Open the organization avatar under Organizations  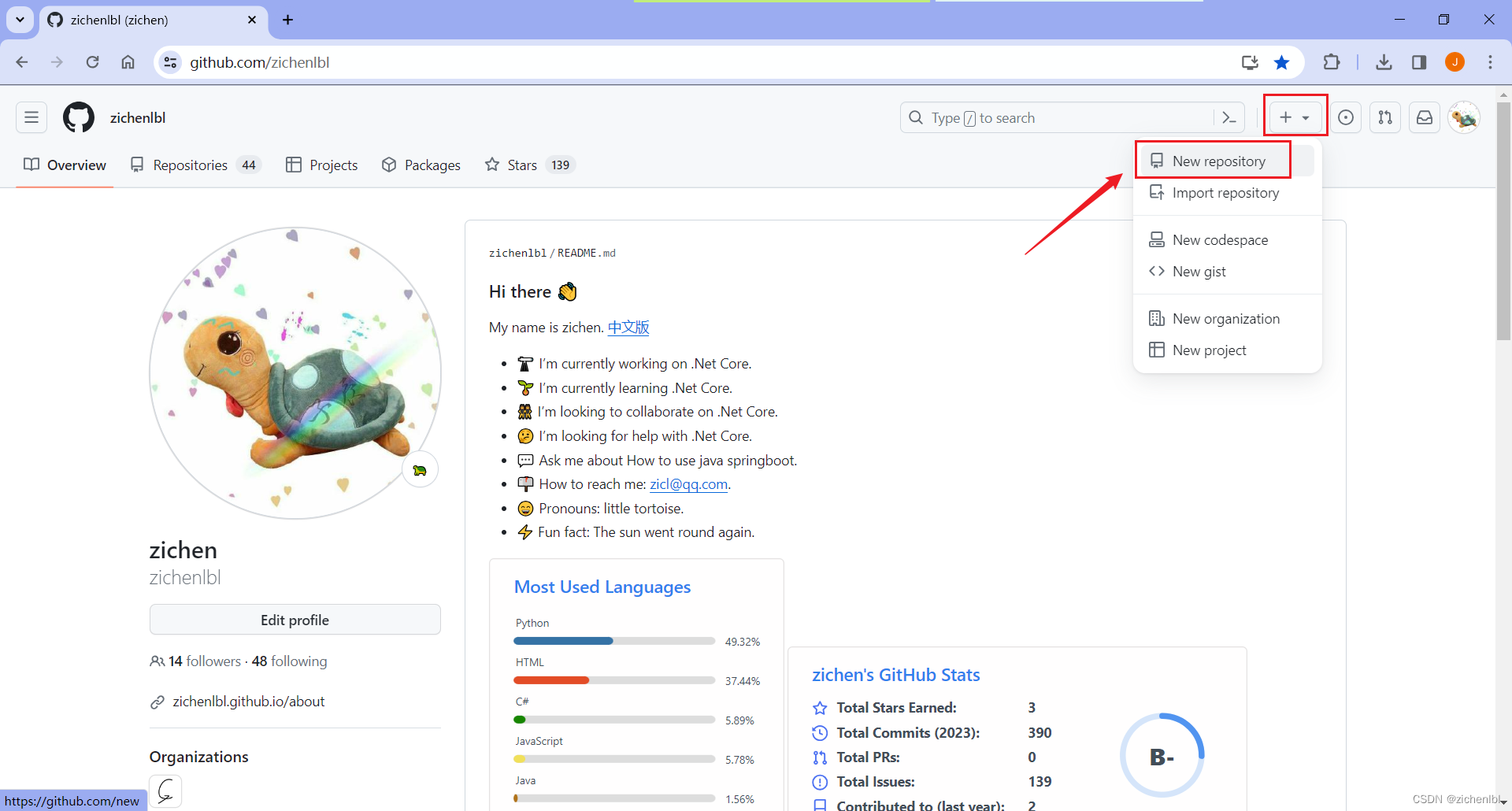pos(165,791)
